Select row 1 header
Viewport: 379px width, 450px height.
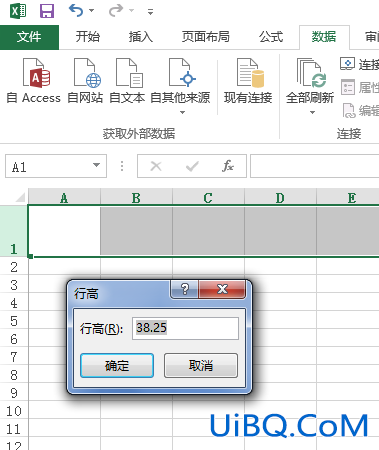coord(14,231)
